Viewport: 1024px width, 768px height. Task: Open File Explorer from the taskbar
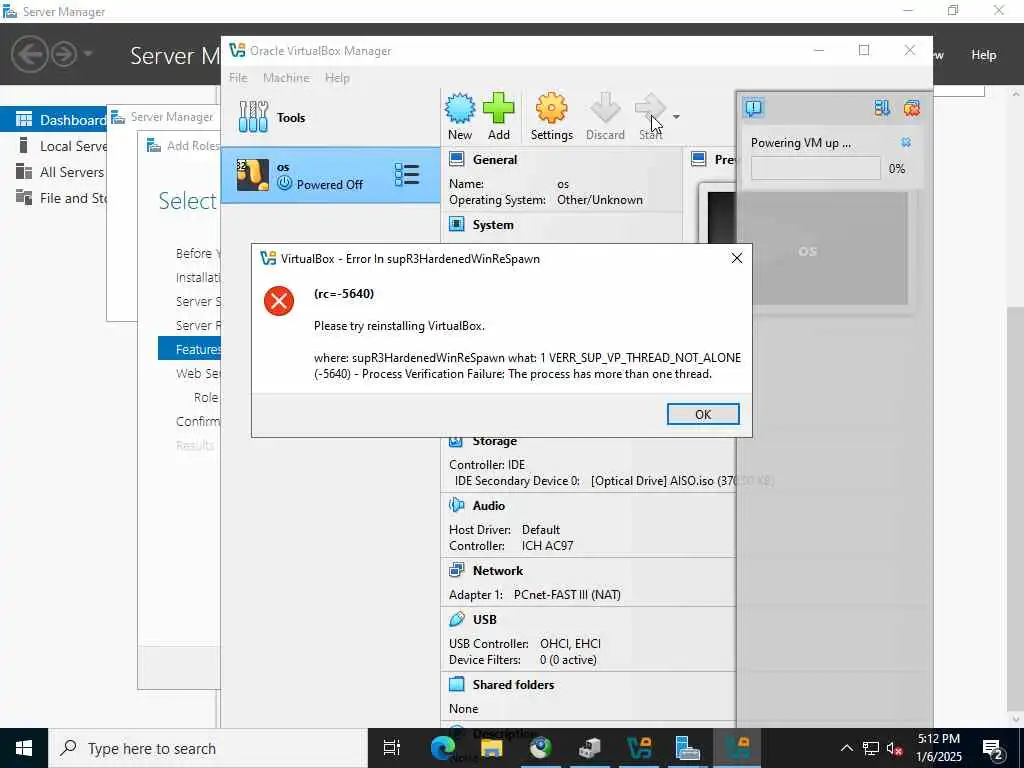[492, 748]
